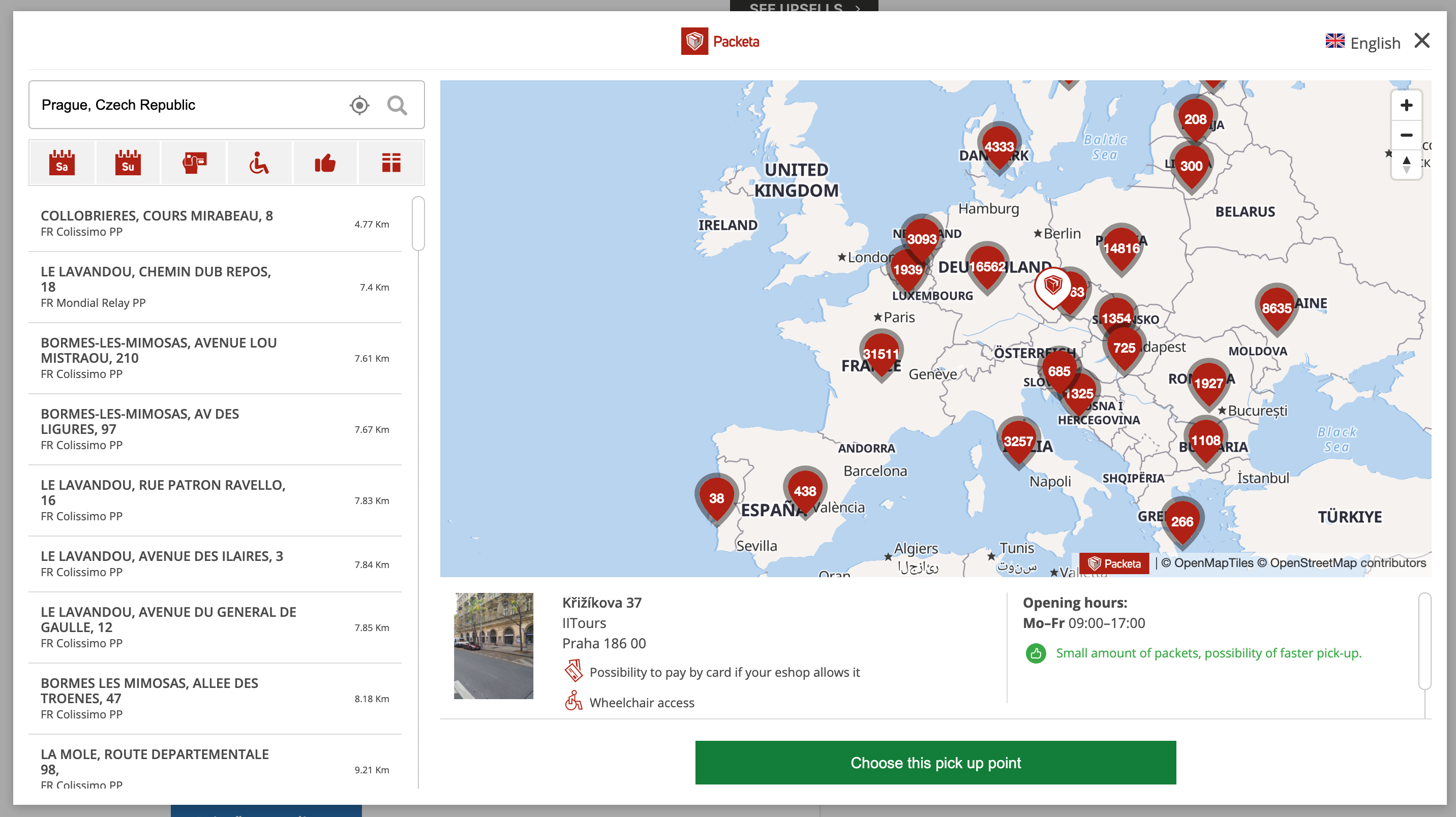Viewport: 1456px width, 817px height.
Task: Click the 31511 cluster marker in France
Action: point(881,354)
